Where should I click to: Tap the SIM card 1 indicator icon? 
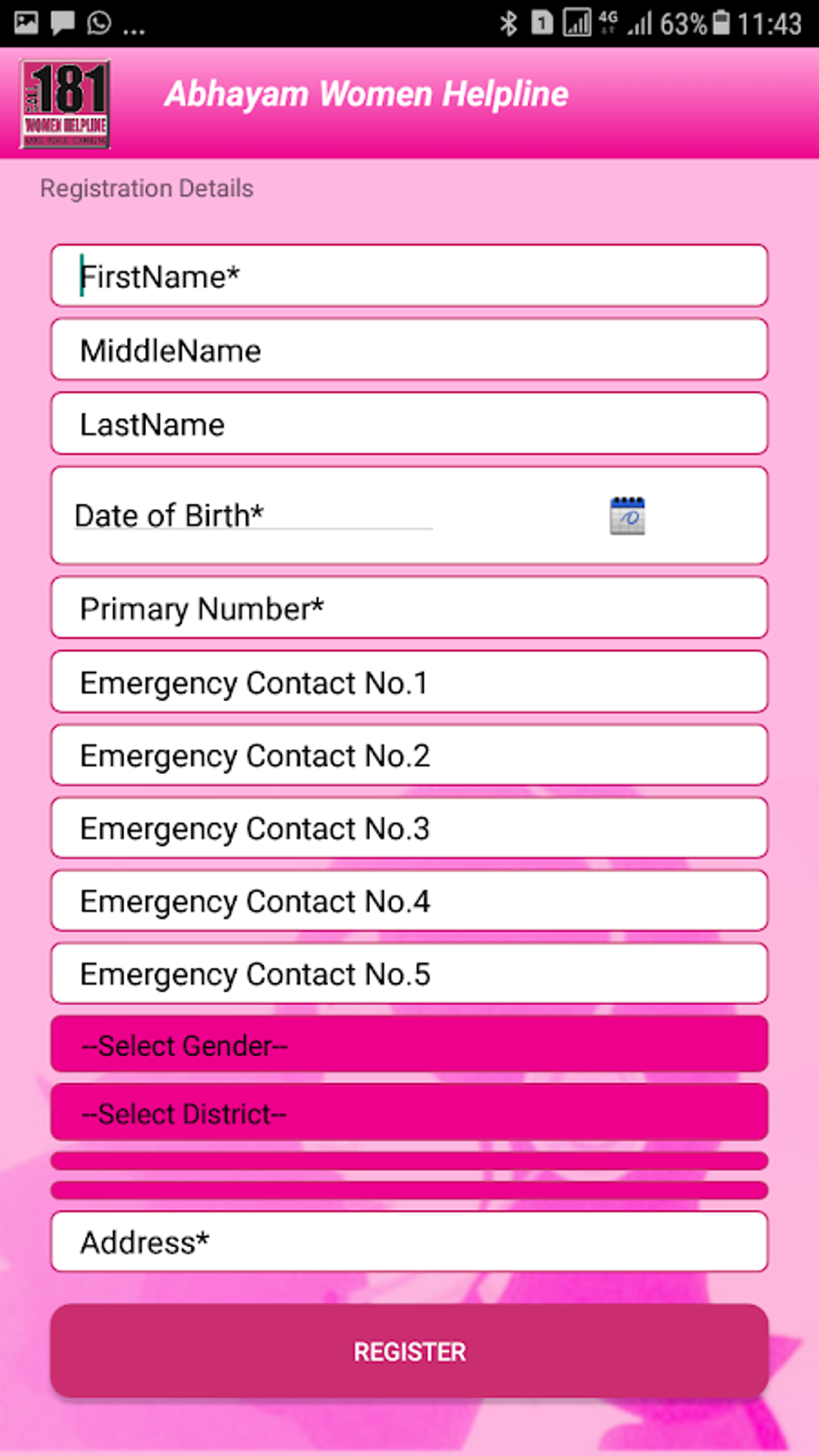pos(542,23)
